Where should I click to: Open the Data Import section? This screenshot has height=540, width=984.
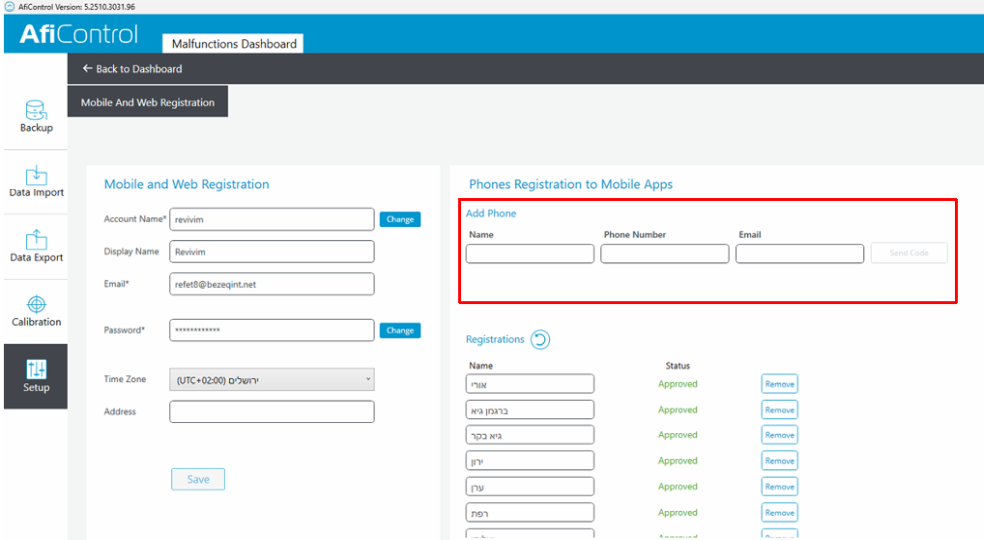(36, 181)
